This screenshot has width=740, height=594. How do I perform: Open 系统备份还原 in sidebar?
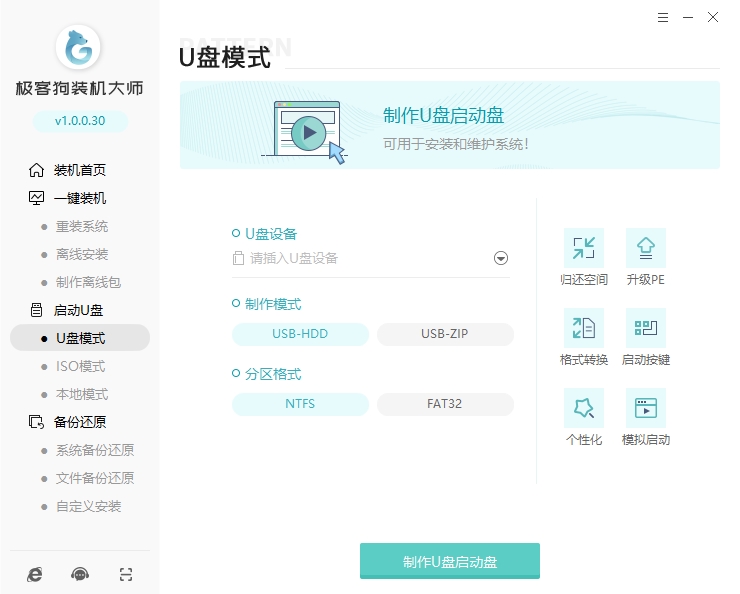[95, 450]
